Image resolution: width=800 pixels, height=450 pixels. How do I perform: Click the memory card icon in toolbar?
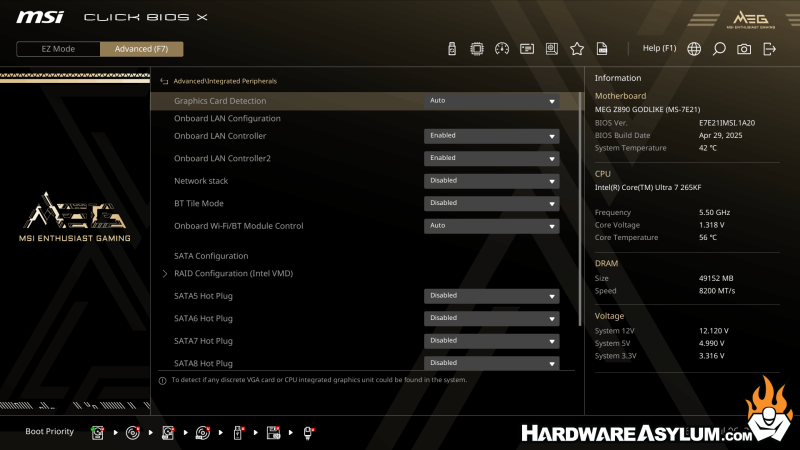coord(527,49)
